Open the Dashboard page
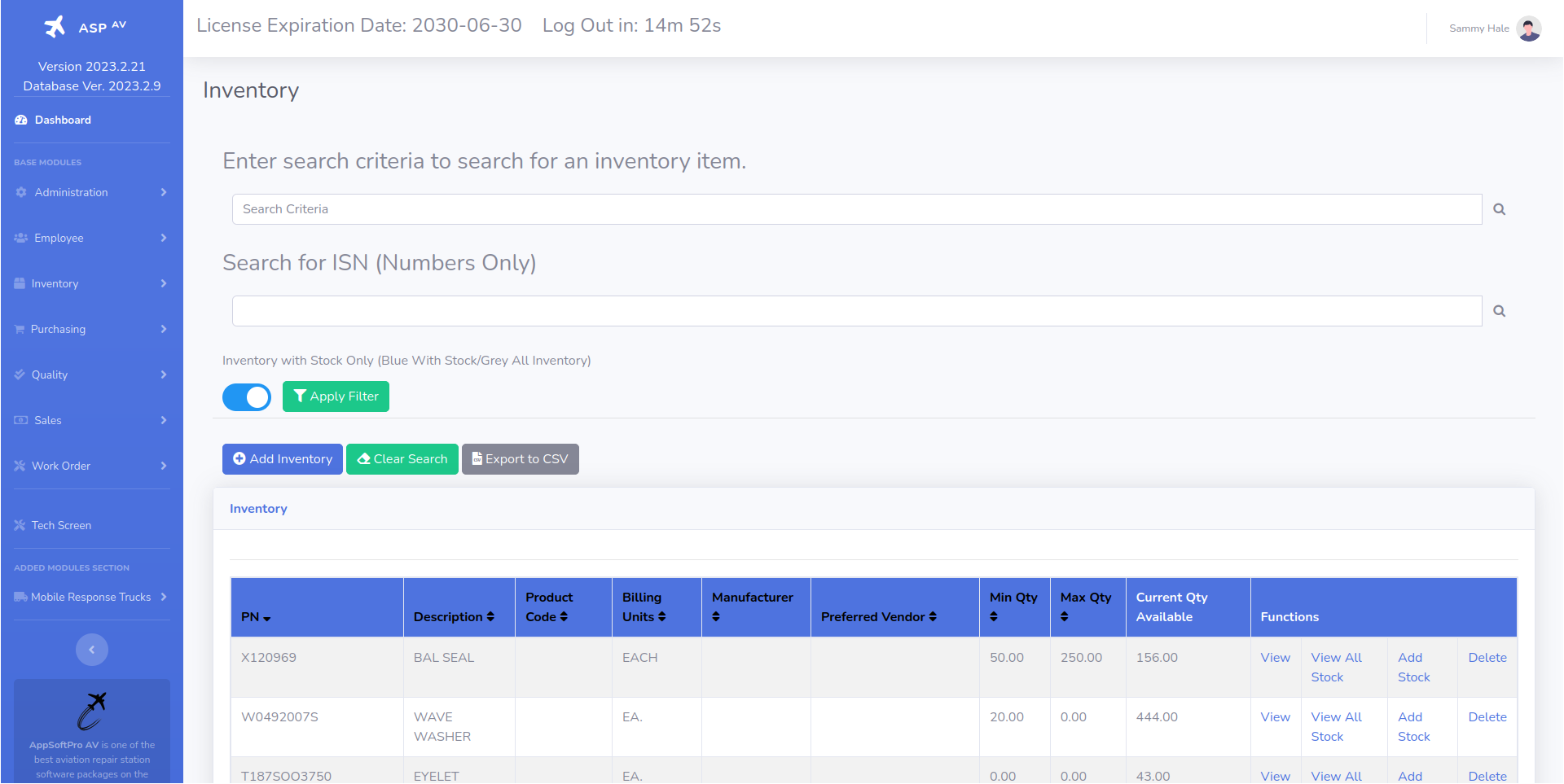The image size is (1564, 784). 63,120
